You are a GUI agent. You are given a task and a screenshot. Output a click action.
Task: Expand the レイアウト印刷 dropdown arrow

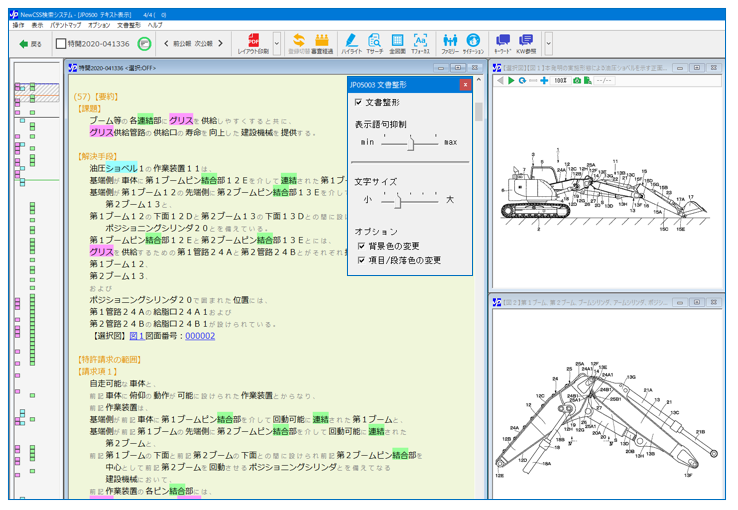[277, 44]
